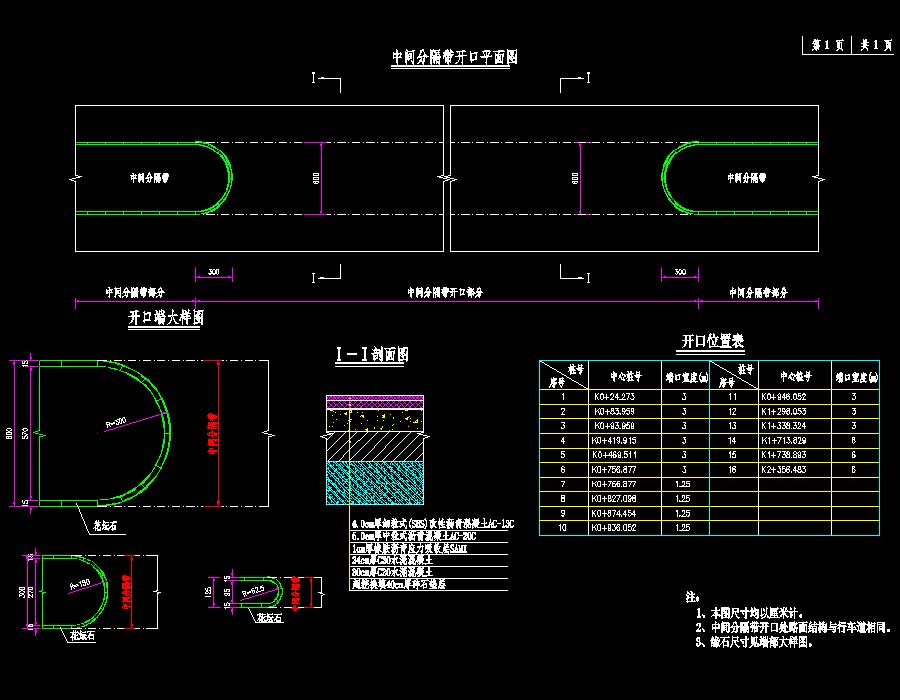Select note 2 about '路面结构与行车道相同'
The image size is (900, 700).
pos(793,628)
